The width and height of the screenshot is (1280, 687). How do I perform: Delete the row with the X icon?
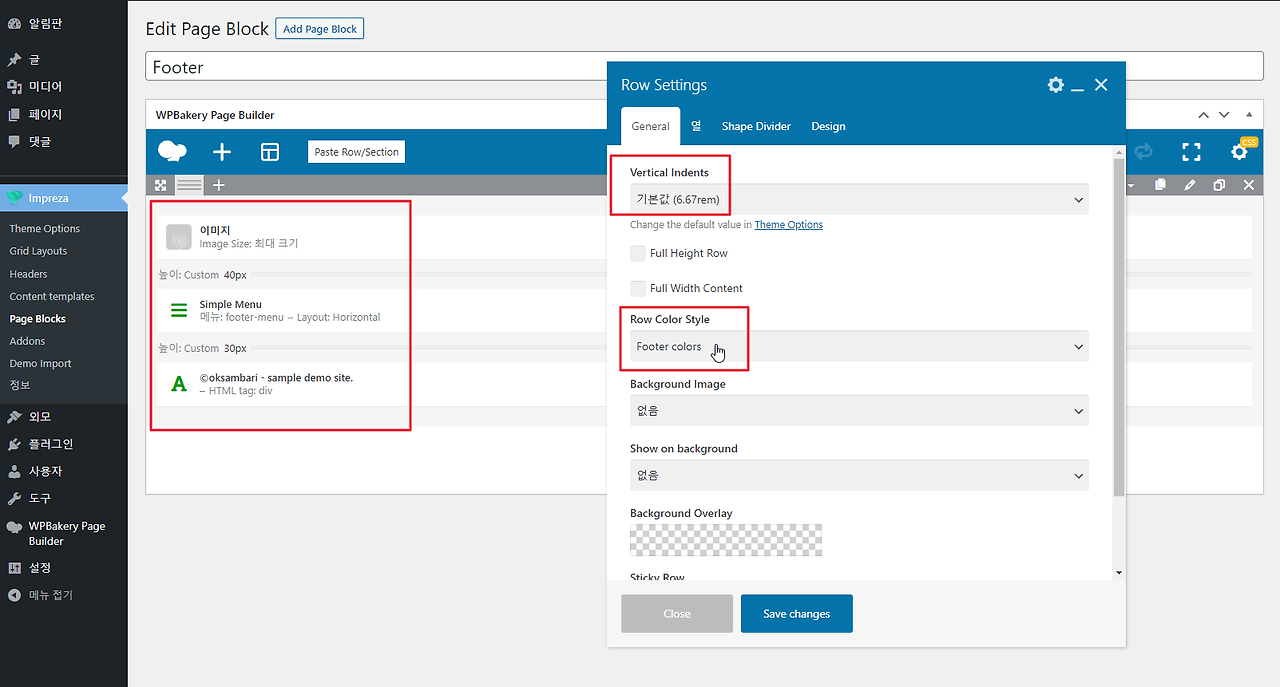1248,185
